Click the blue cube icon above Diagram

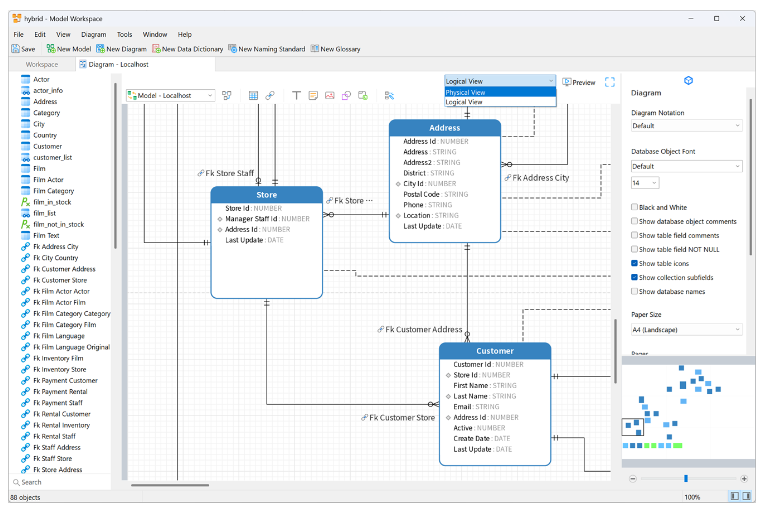[x=688, y=80]
